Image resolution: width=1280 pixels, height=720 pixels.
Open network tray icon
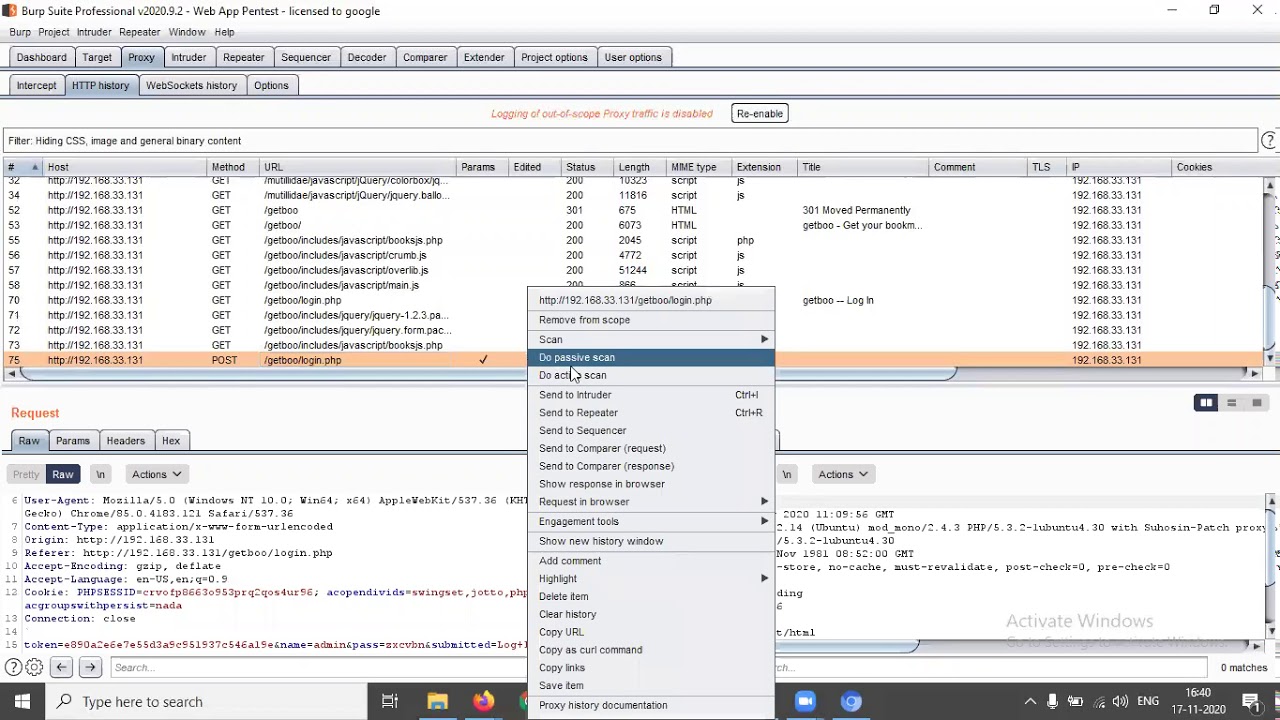click(1099, 701)
